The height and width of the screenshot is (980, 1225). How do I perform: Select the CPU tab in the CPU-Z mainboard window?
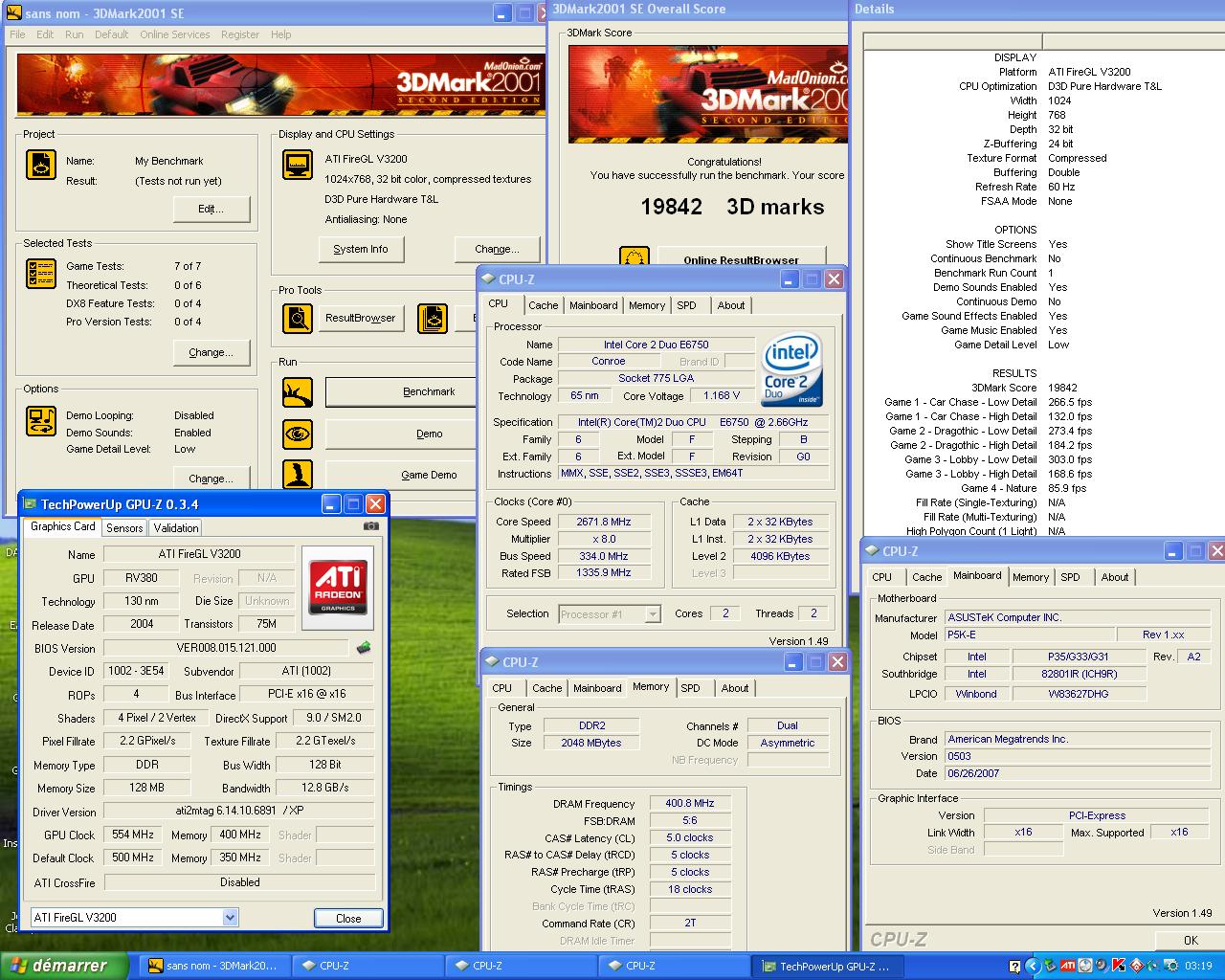coord(882,577)
